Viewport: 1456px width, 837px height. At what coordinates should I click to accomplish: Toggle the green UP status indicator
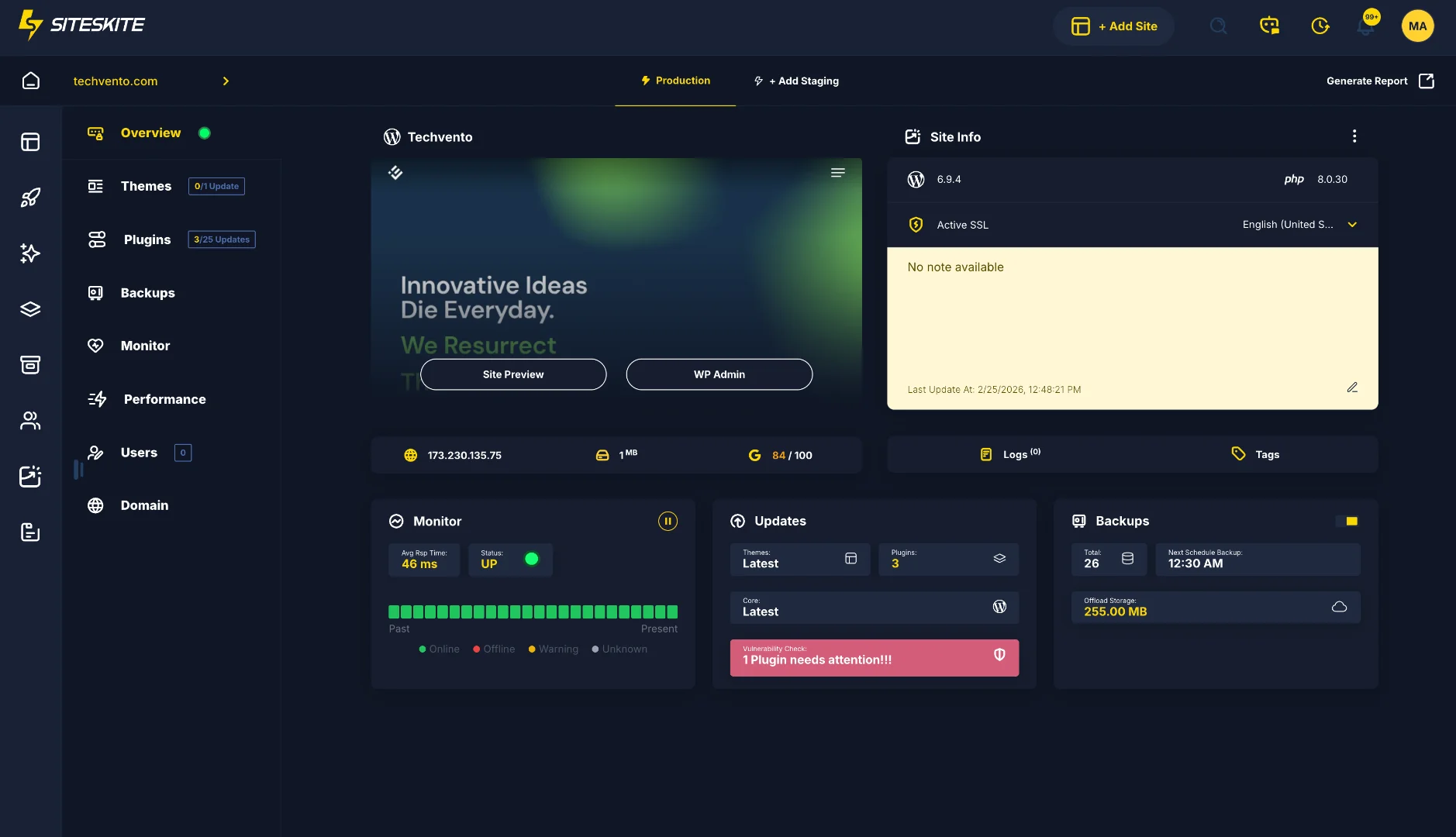point(531,559)
